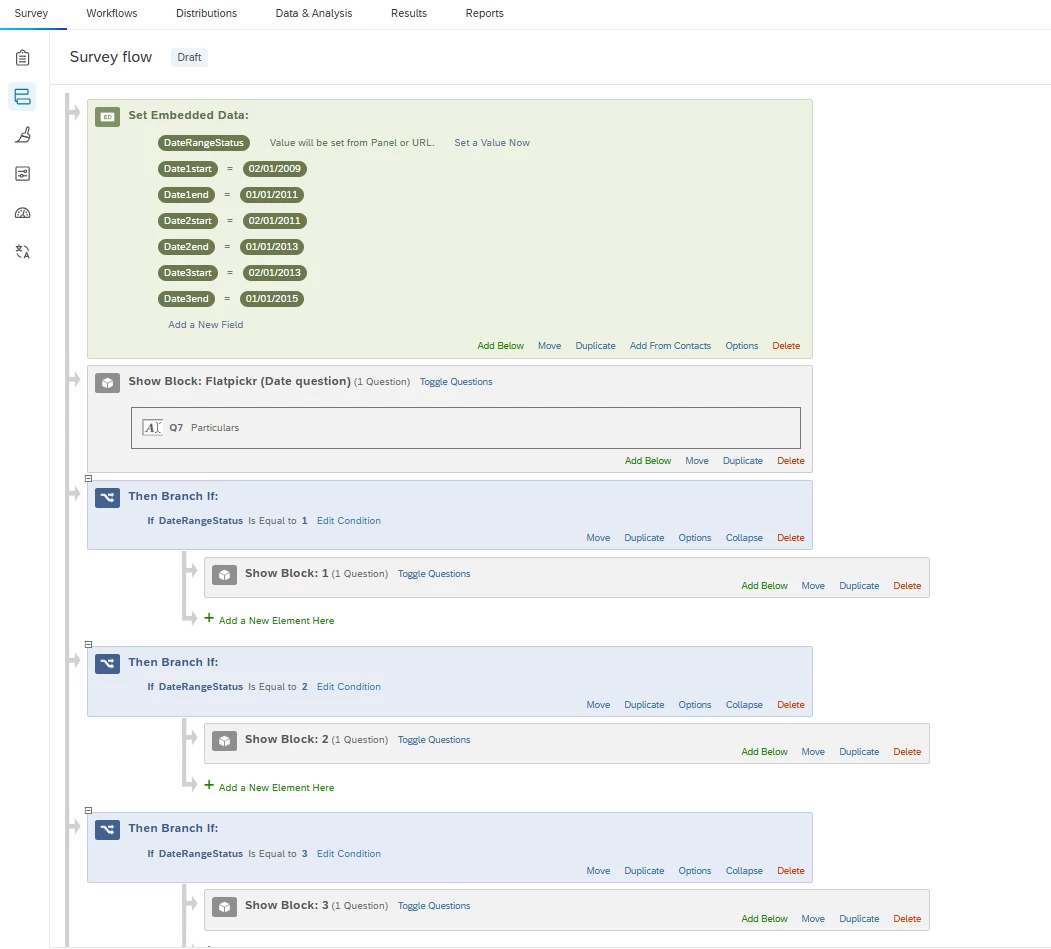Click Add a New Field link

tap(206, 325)
